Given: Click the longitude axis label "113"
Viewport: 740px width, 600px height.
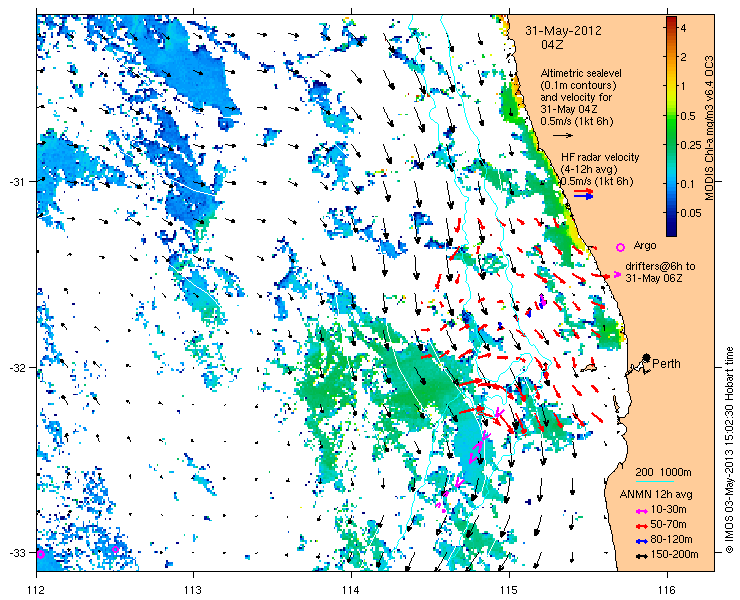Looking at the screenshot, I should (x=193, y=590).
